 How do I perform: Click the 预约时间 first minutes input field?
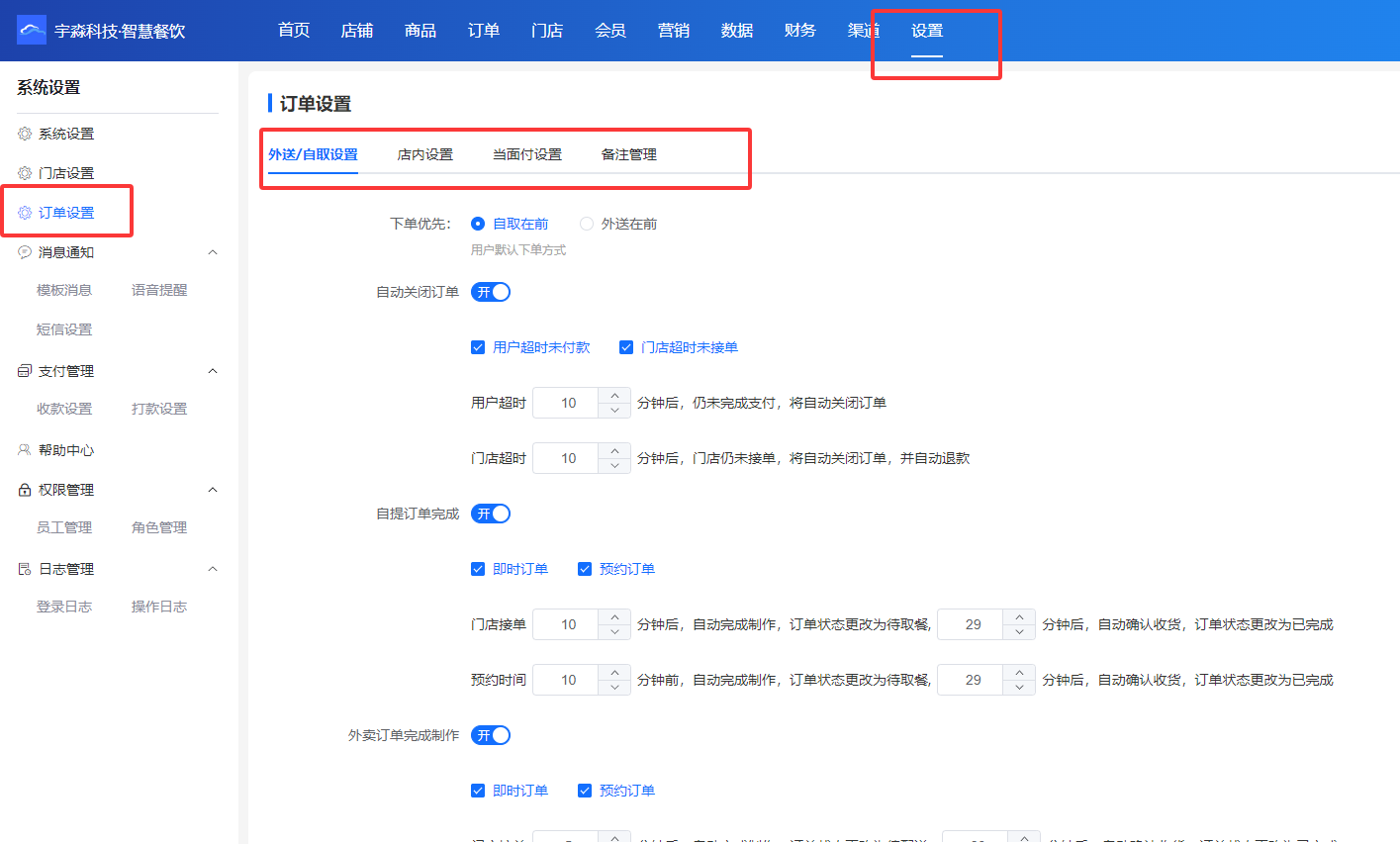568,680
